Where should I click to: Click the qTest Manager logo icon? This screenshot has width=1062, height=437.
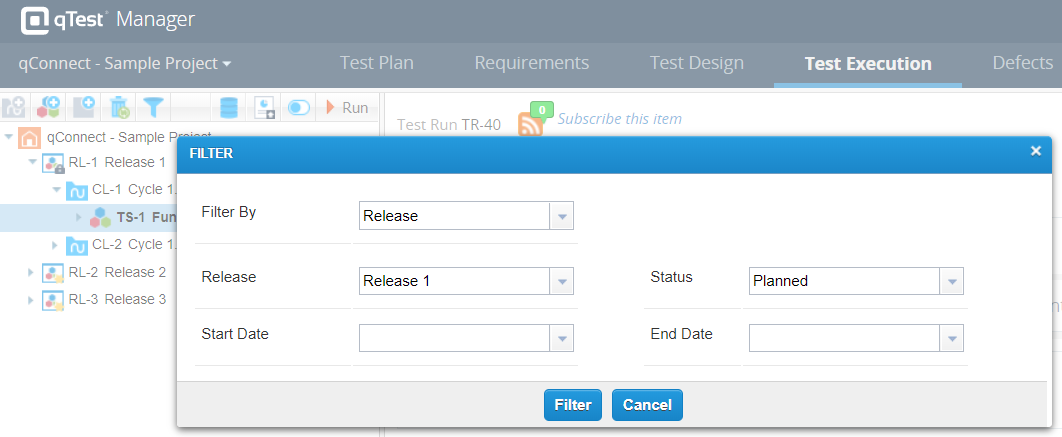coord(35,20)
